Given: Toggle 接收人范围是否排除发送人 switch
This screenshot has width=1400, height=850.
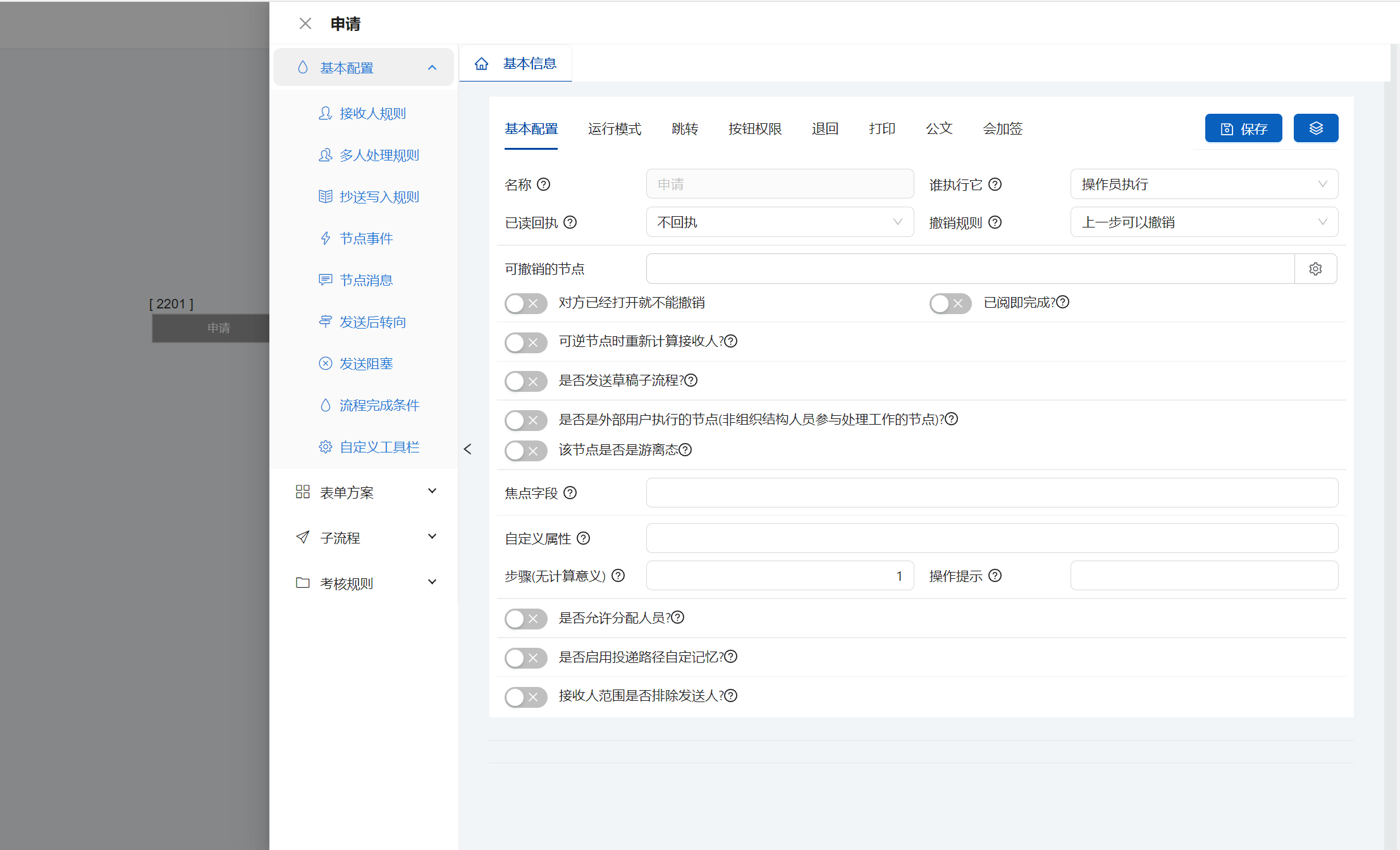Looking at the screenshot, I should tap(525, 697).
